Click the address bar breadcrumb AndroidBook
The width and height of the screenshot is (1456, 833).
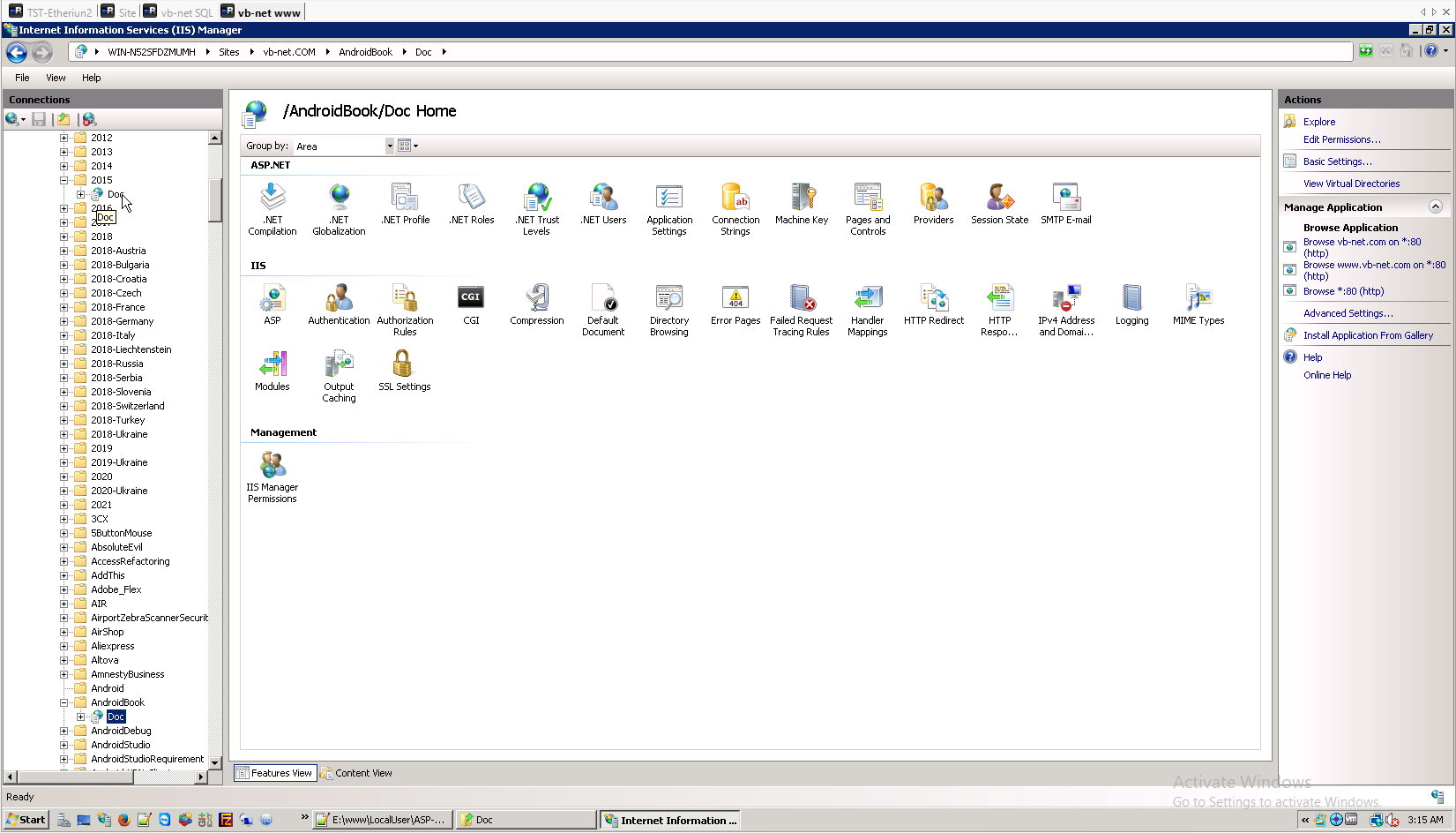[x=365, y=52]
